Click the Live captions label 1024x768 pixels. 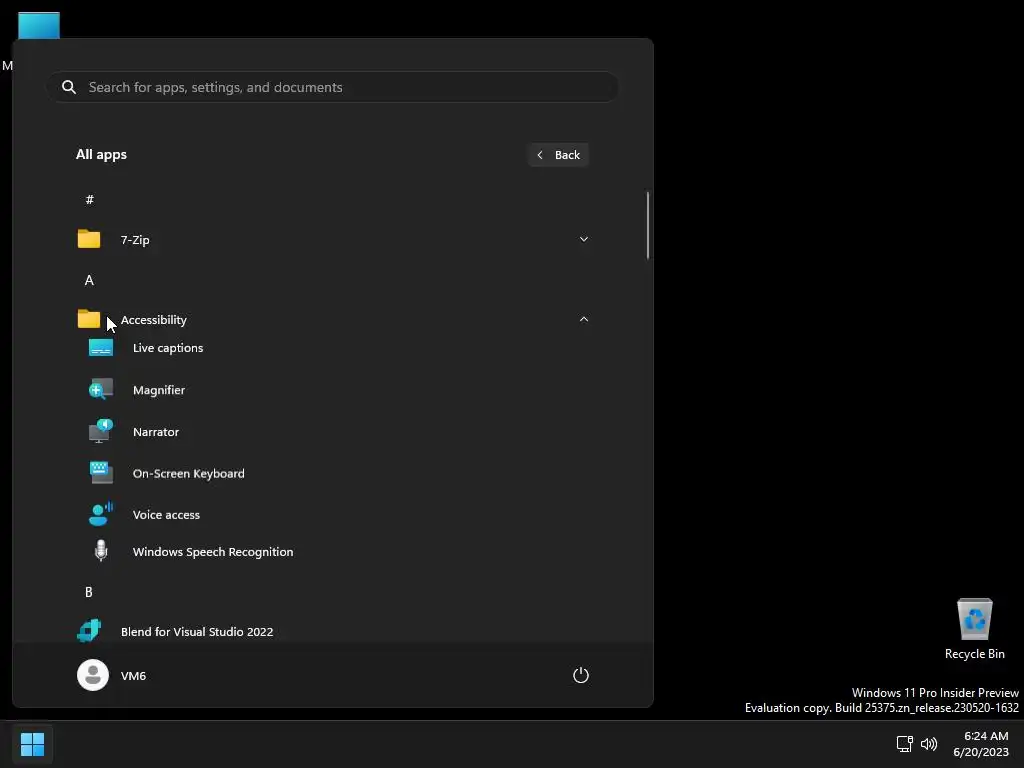(x=168, y=348)
